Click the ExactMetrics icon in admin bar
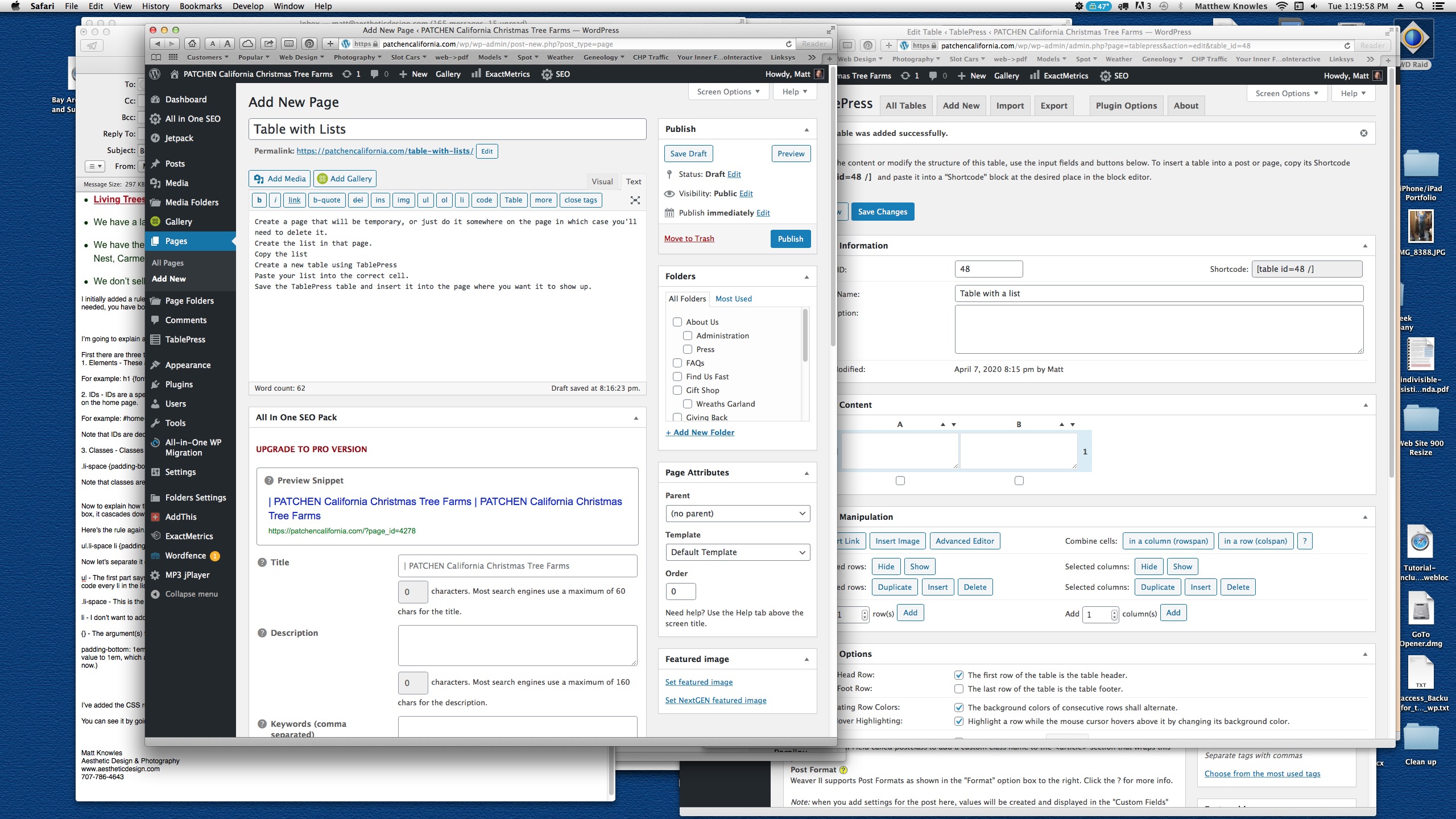This screenshot has width=1456, height=819. pos(477,74)
